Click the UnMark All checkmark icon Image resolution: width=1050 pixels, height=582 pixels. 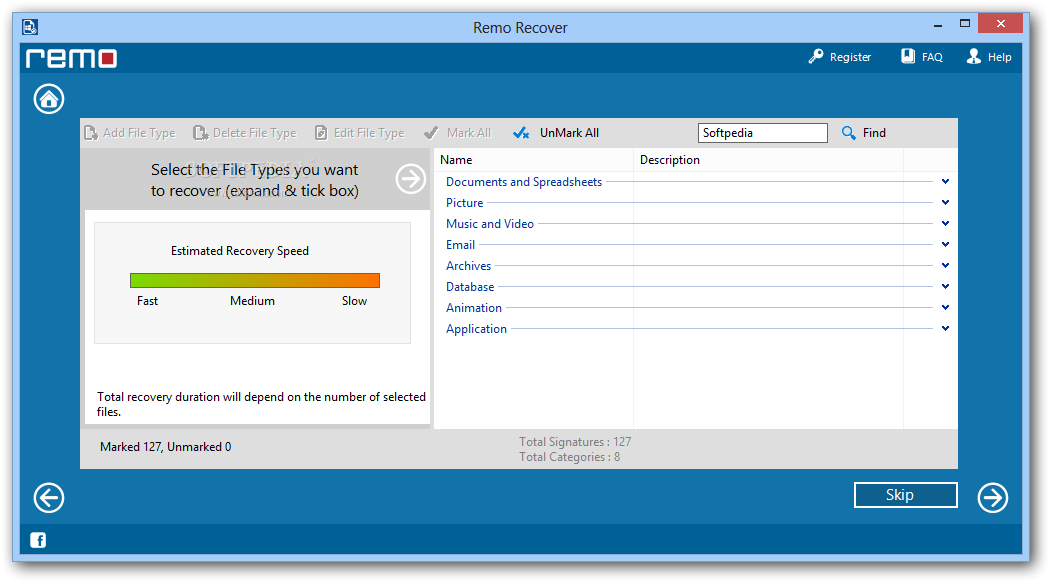point(521,133)
